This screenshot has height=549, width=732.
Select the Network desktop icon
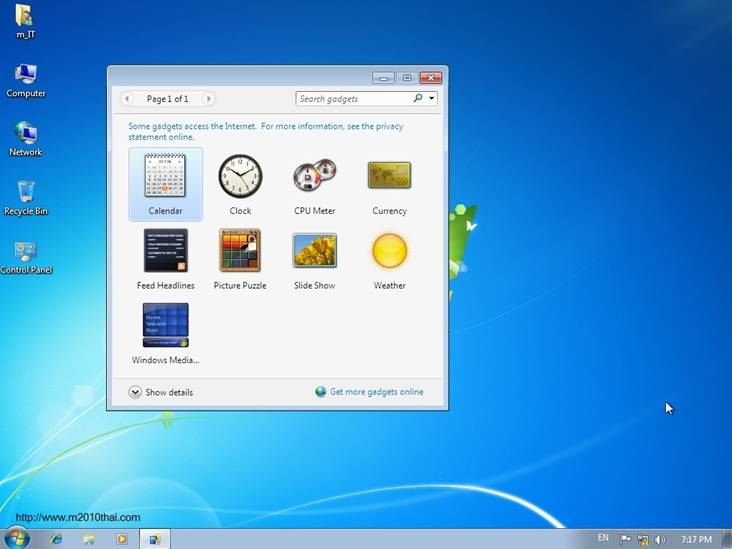click(x=26, y=139)
